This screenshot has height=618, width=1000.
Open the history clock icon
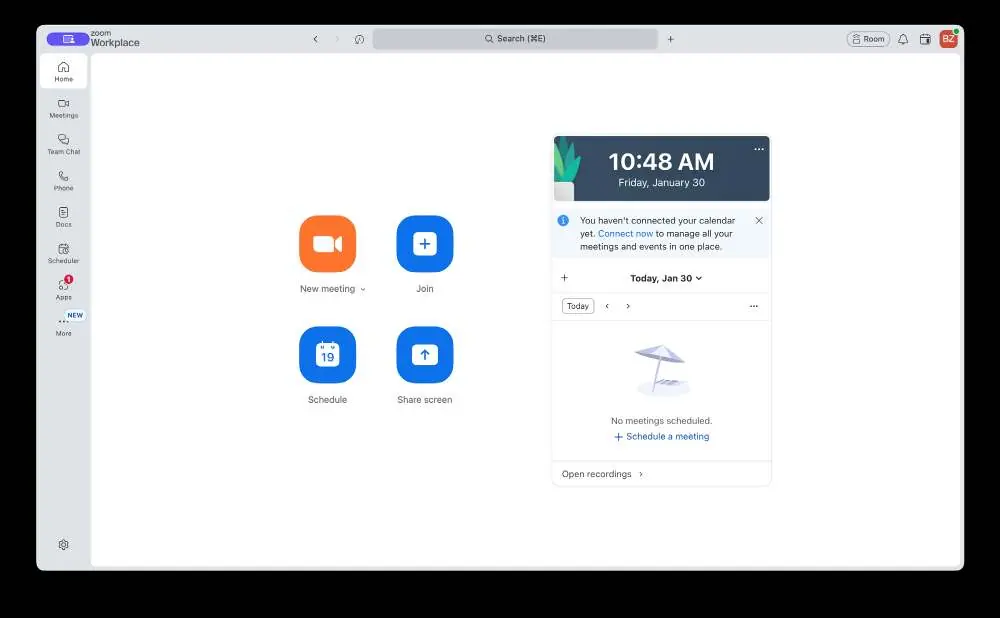pos(359,39)
